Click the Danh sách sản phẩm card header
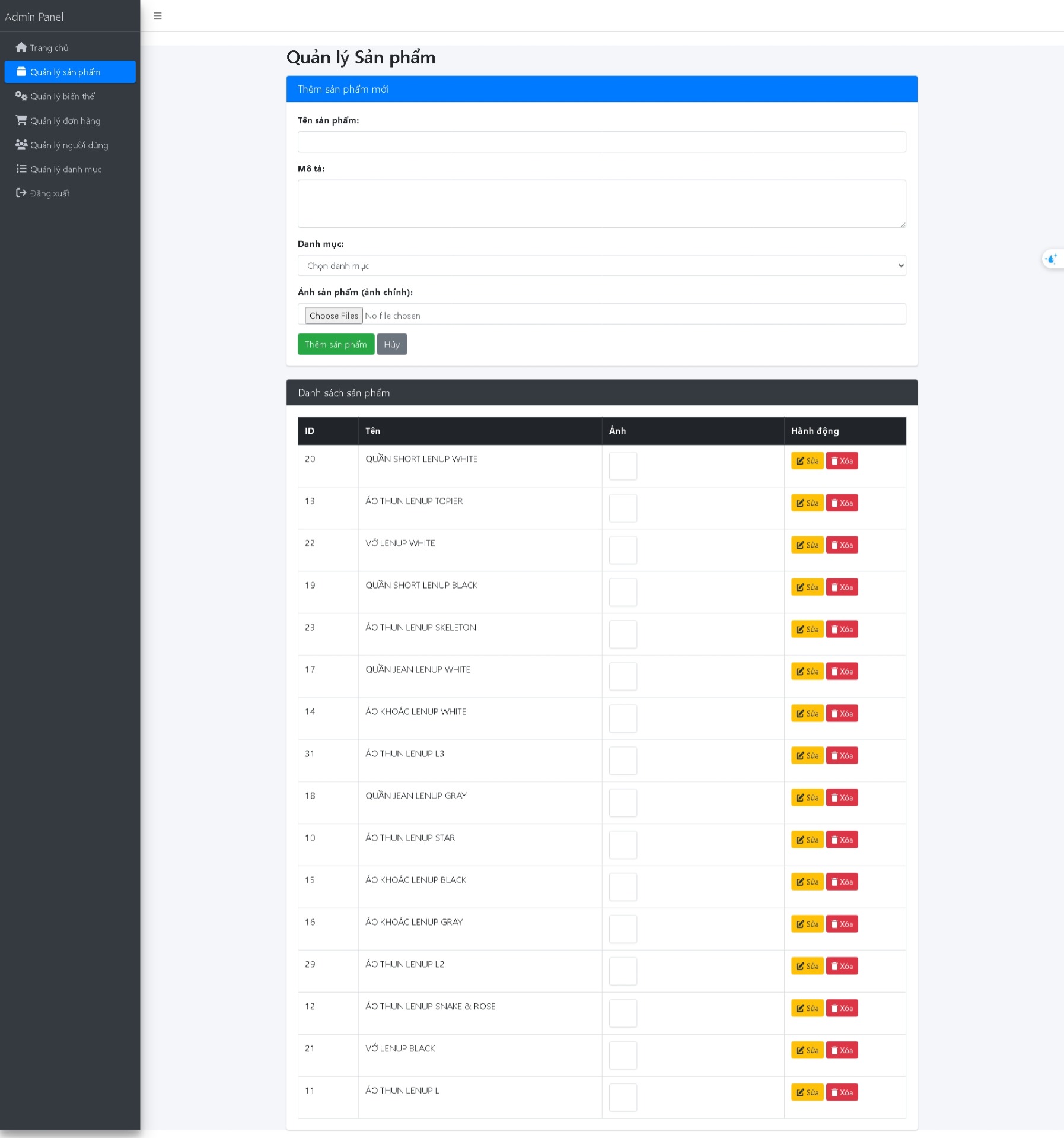 point(601,393)
